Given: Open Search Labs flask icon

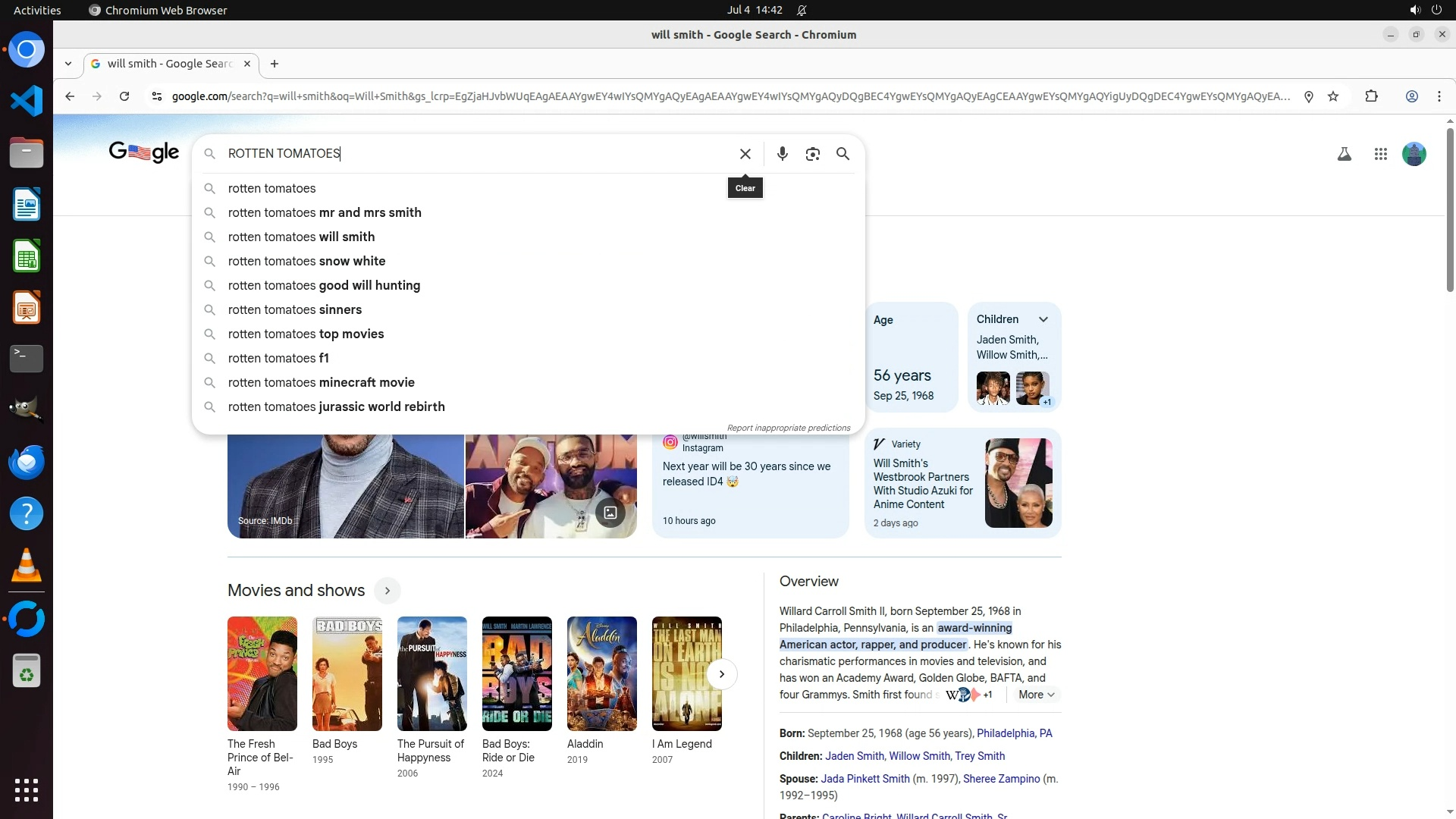Looking at the screenshot, I should point(1345,154).
